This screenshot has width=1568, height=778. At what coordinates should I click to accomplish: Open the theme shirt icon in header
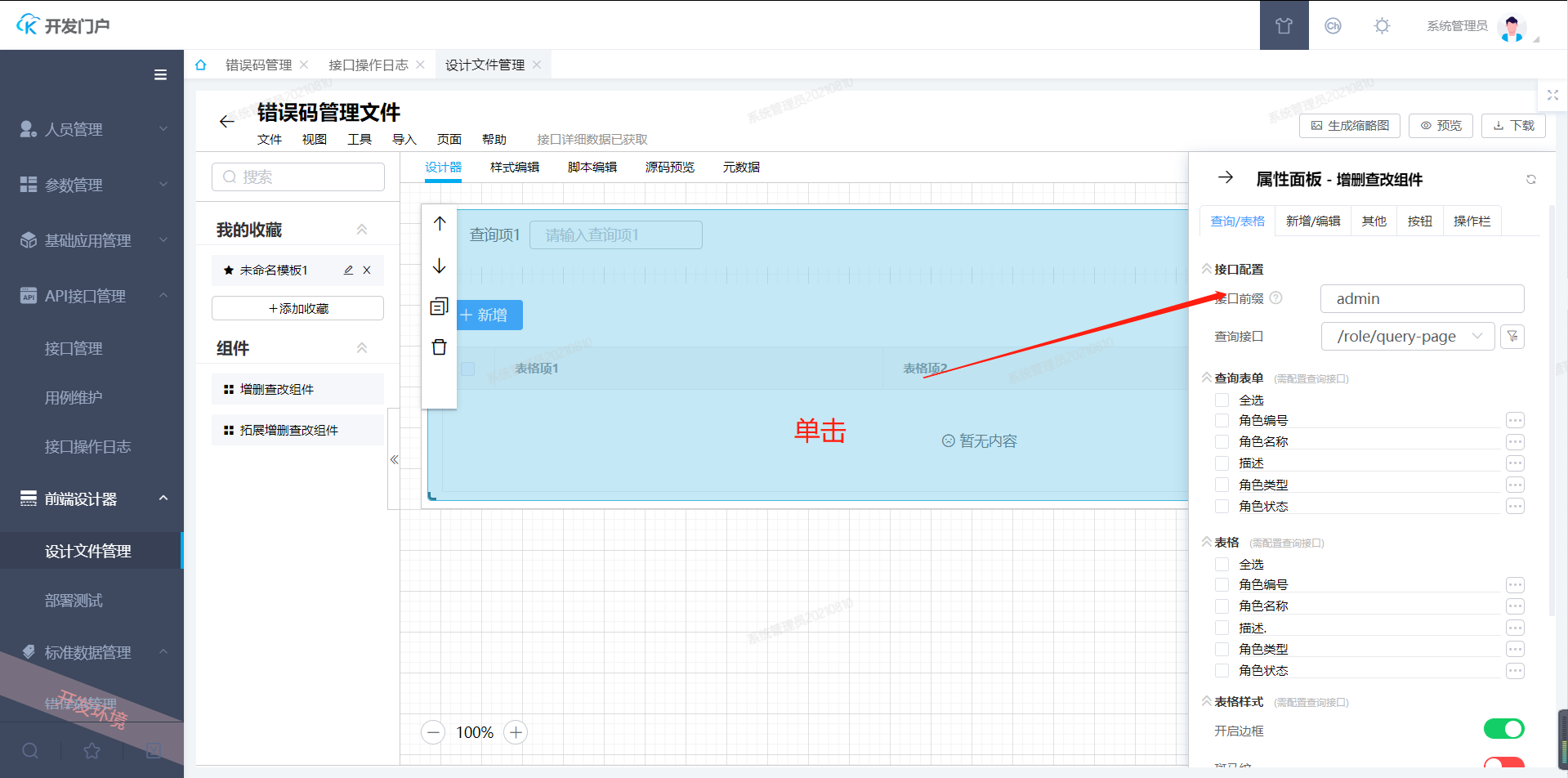pos(1284,25)
